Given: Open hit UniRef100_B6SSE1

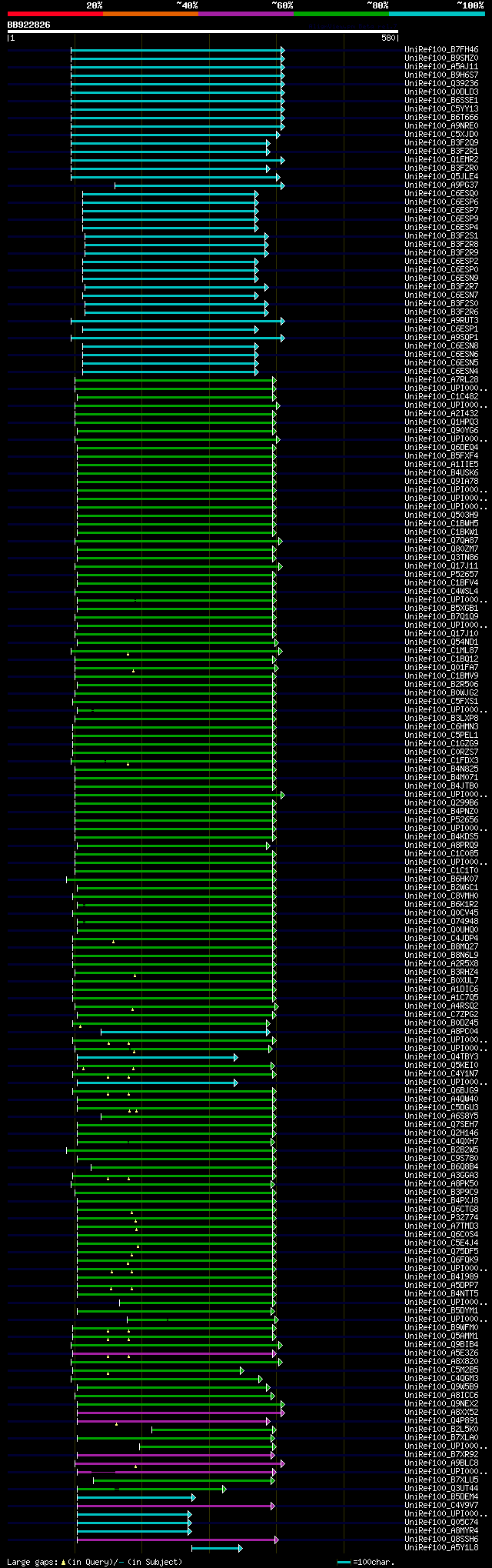Looking at the screenshot, I should click(x=441, y=101).
